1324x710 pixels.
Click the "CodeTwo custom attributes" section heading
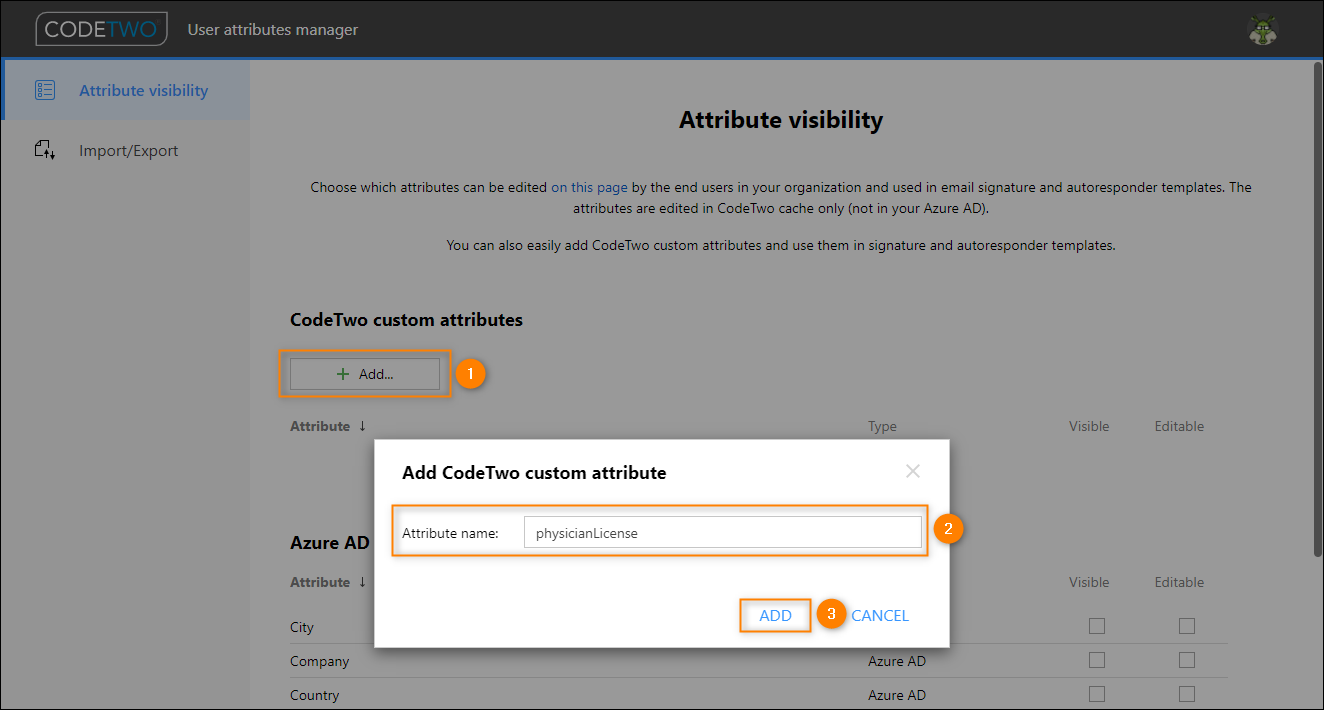406,320
